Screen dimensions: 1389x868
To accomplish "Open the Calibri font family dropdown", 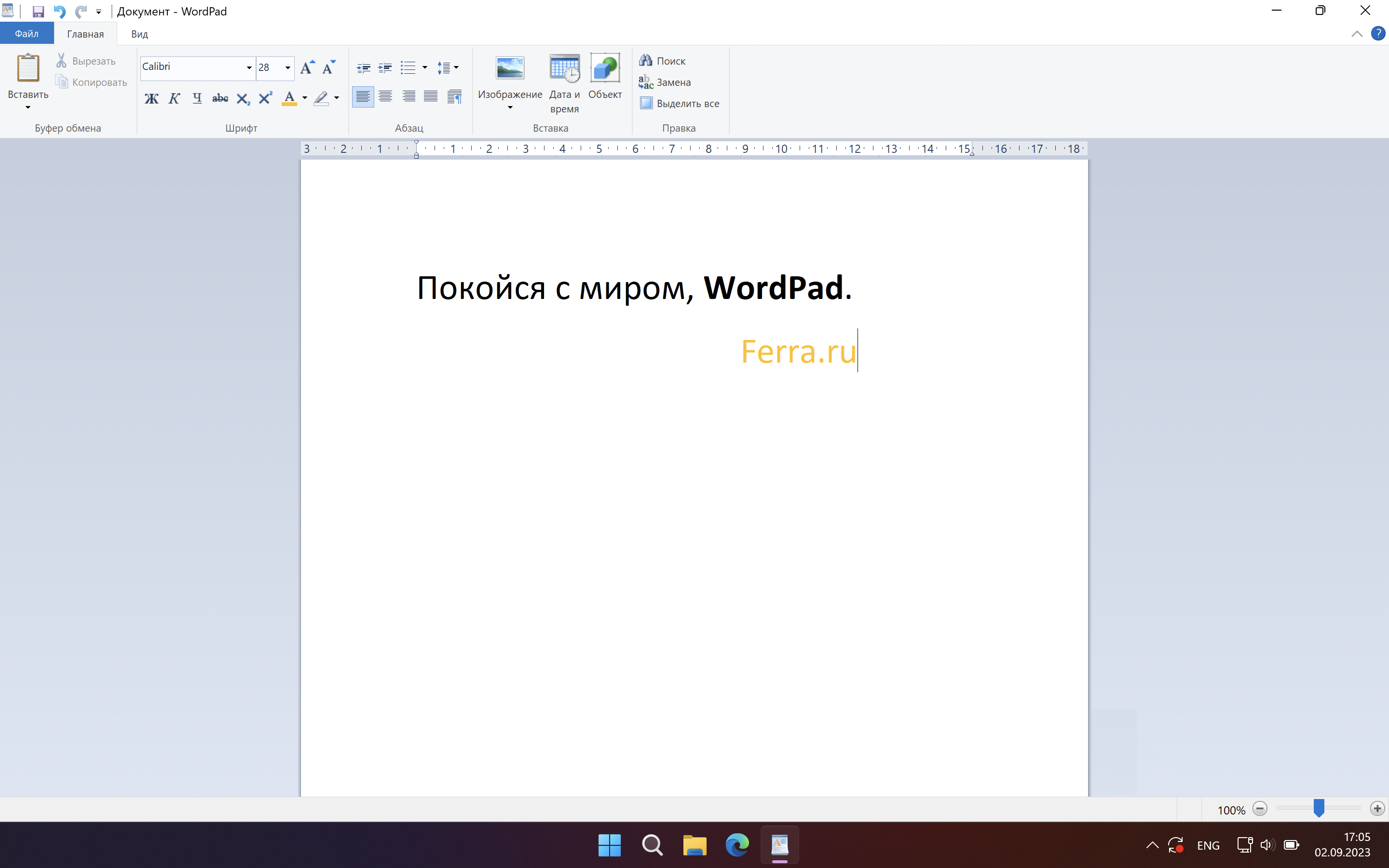I will (x=248, y=68).
